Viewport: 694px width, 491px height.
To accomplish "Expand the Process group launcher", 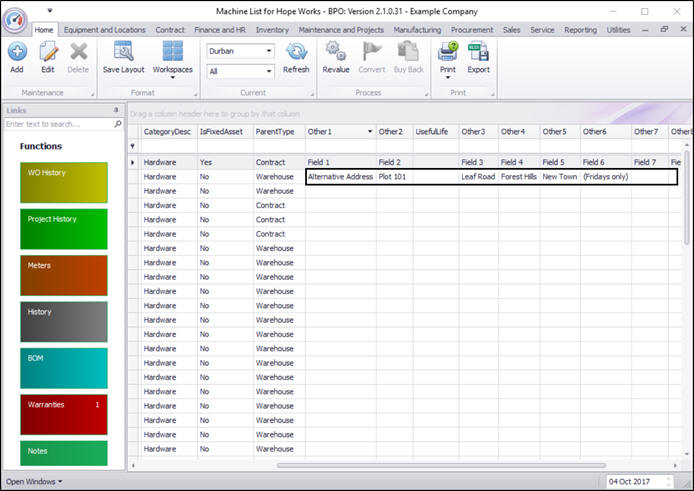I will [427, 94].
